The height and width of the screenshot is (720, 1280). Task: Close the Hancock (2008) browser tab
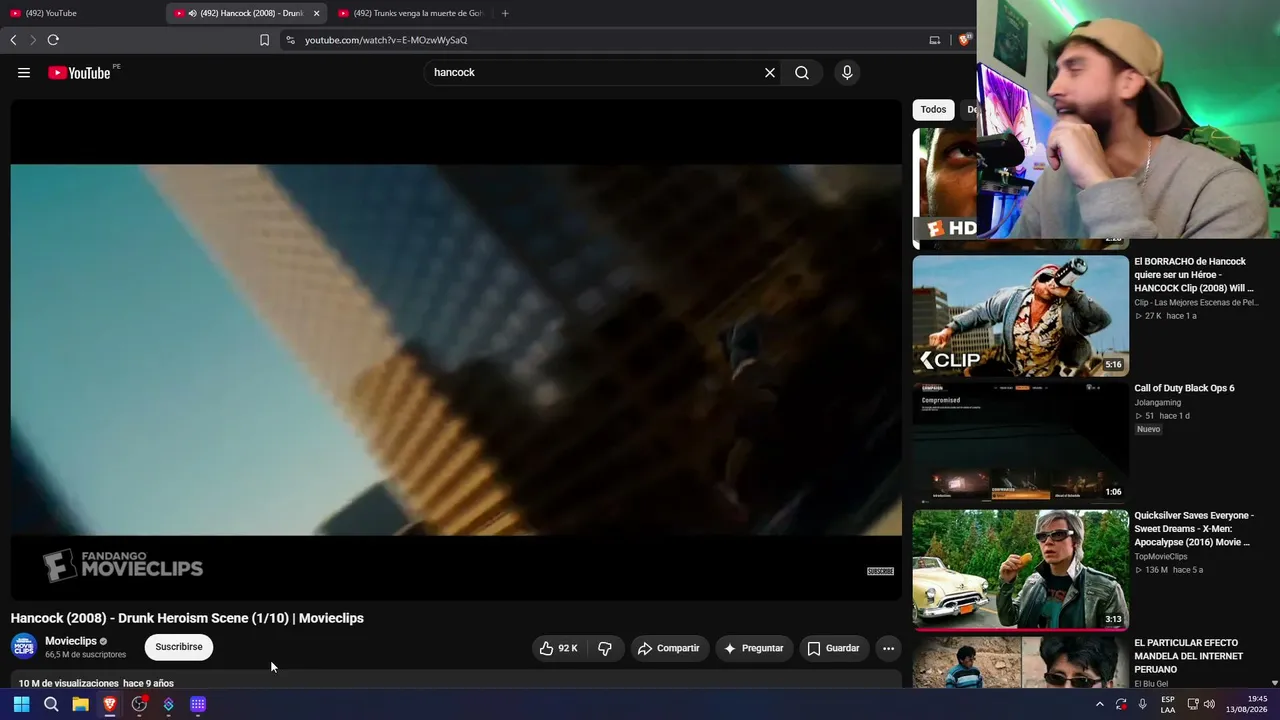point(316,13)
